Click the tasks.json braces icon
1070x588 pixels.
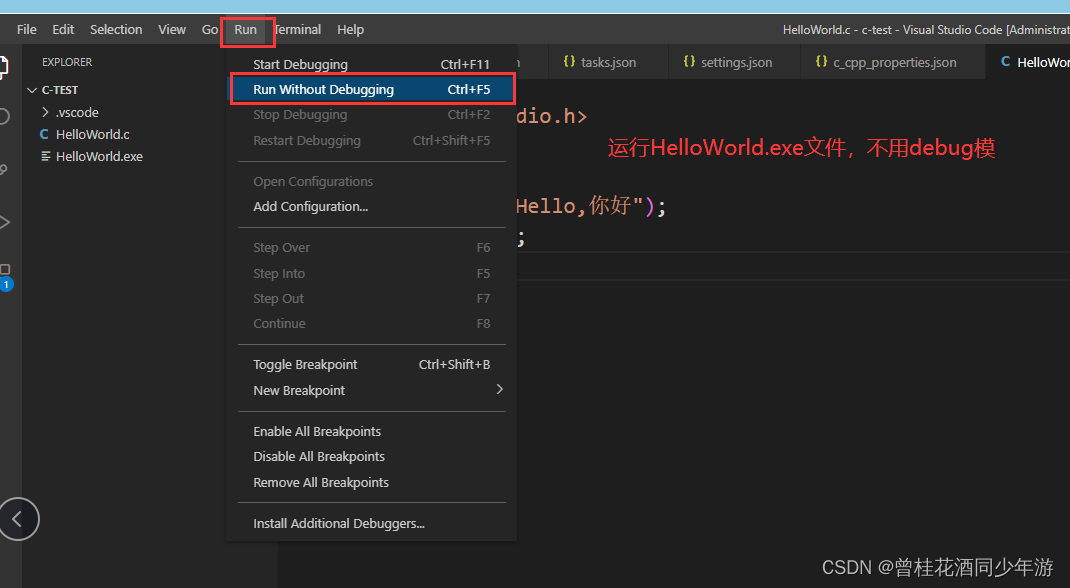point(569,61)
